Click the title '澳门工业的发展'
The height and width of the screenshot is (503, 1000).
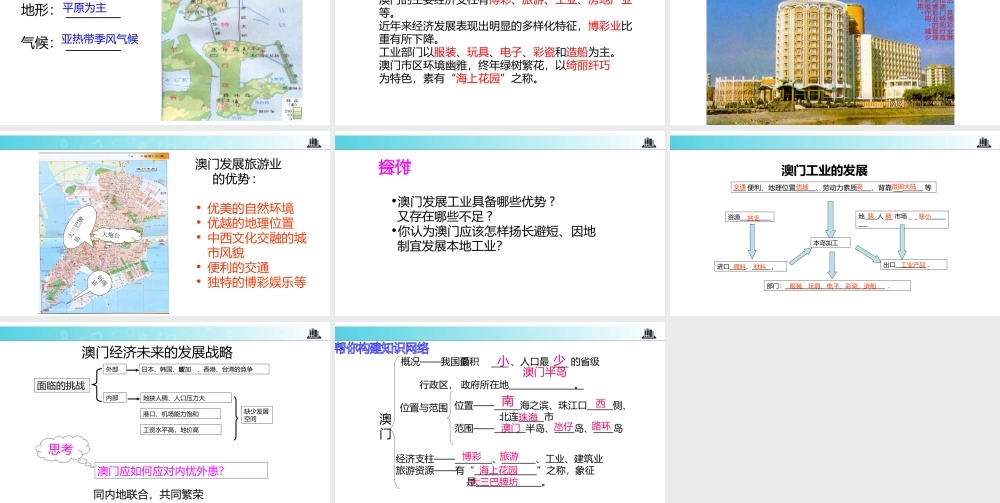[x=824, y=170]
